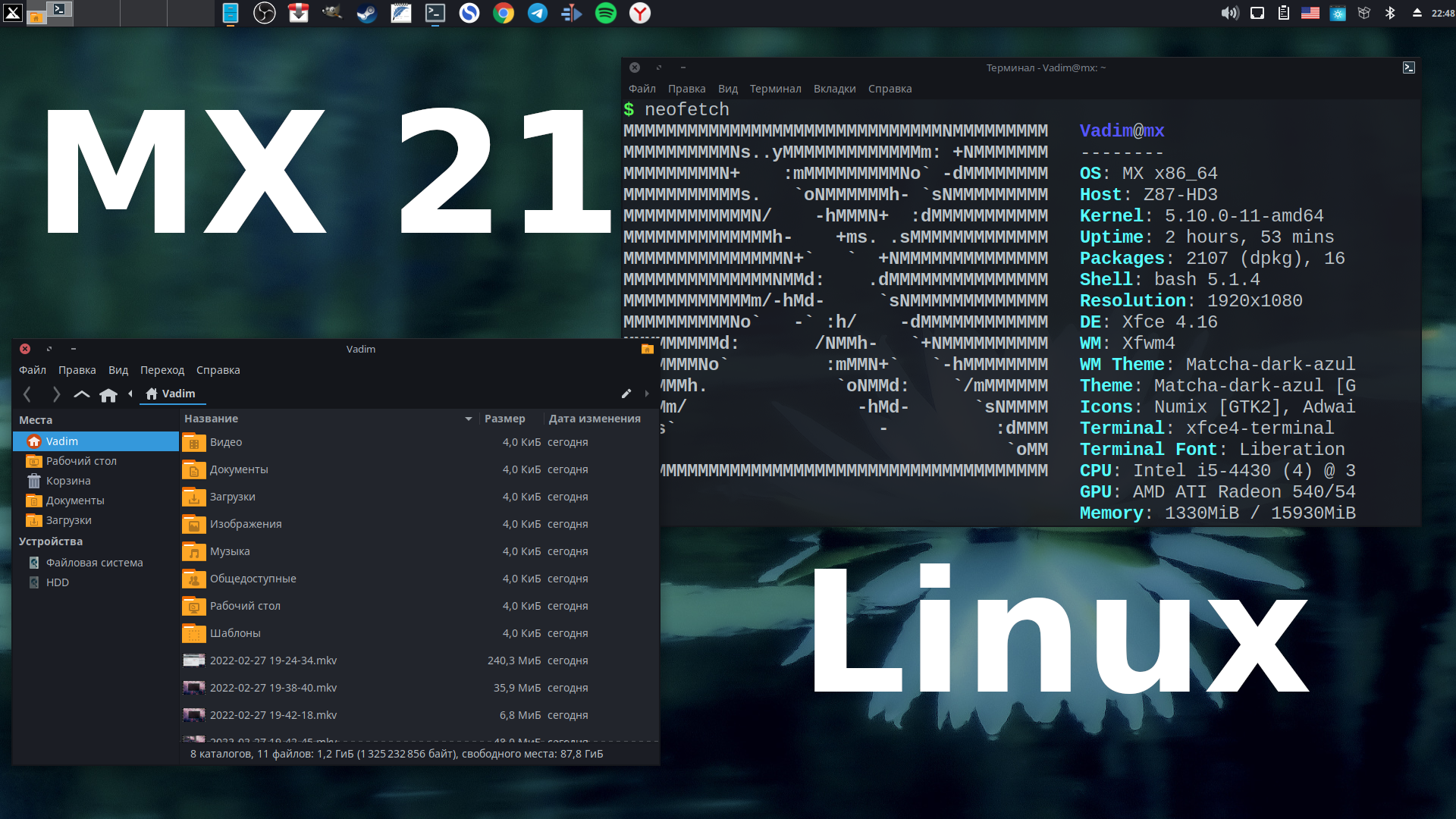Launch the blue S Simplenote-style app icon
Image resolution: width=1456 pixels, height=819 pixels.
(469, 13)
